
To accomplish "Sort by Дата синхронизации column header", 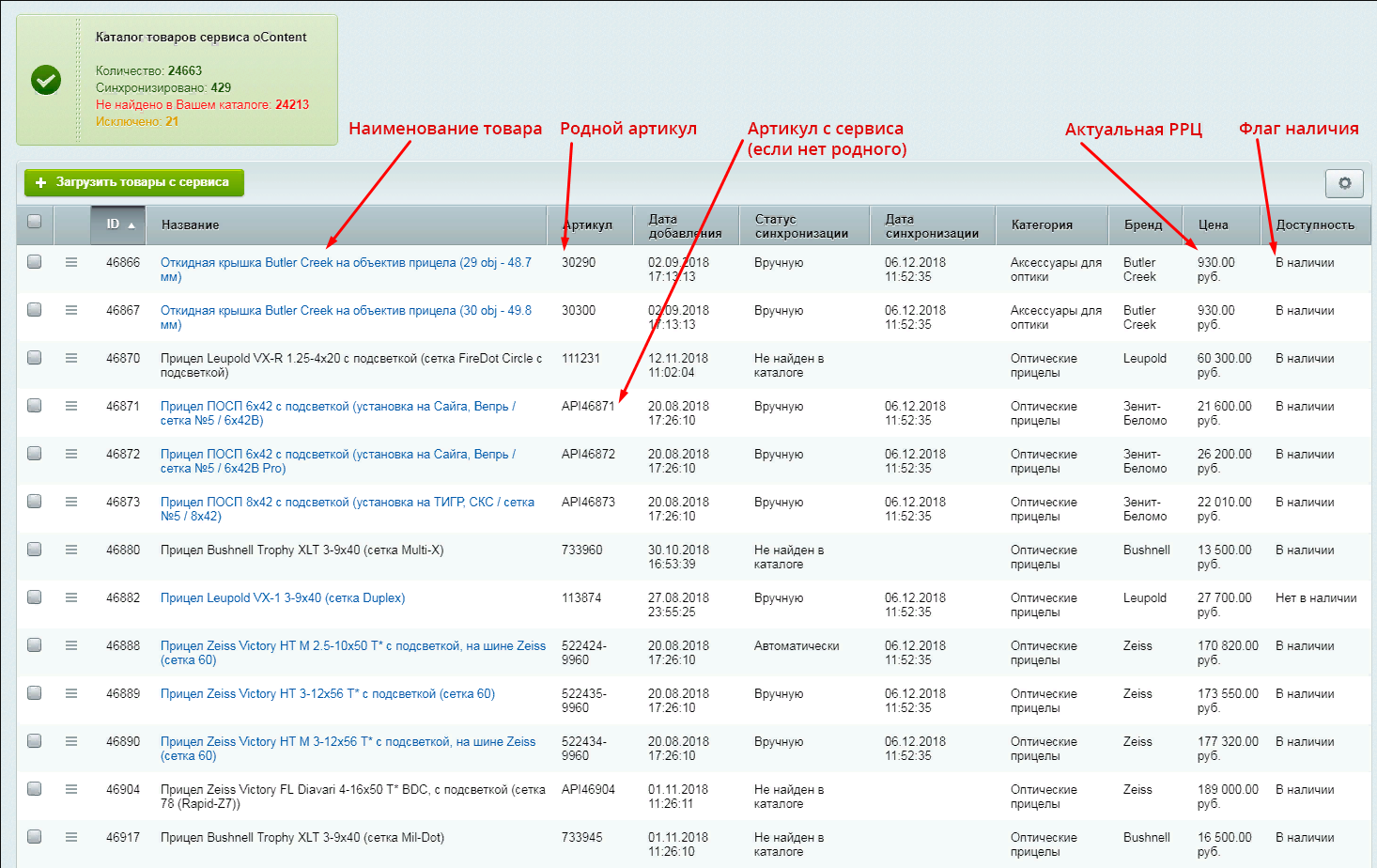I will [x=933, y=225].
